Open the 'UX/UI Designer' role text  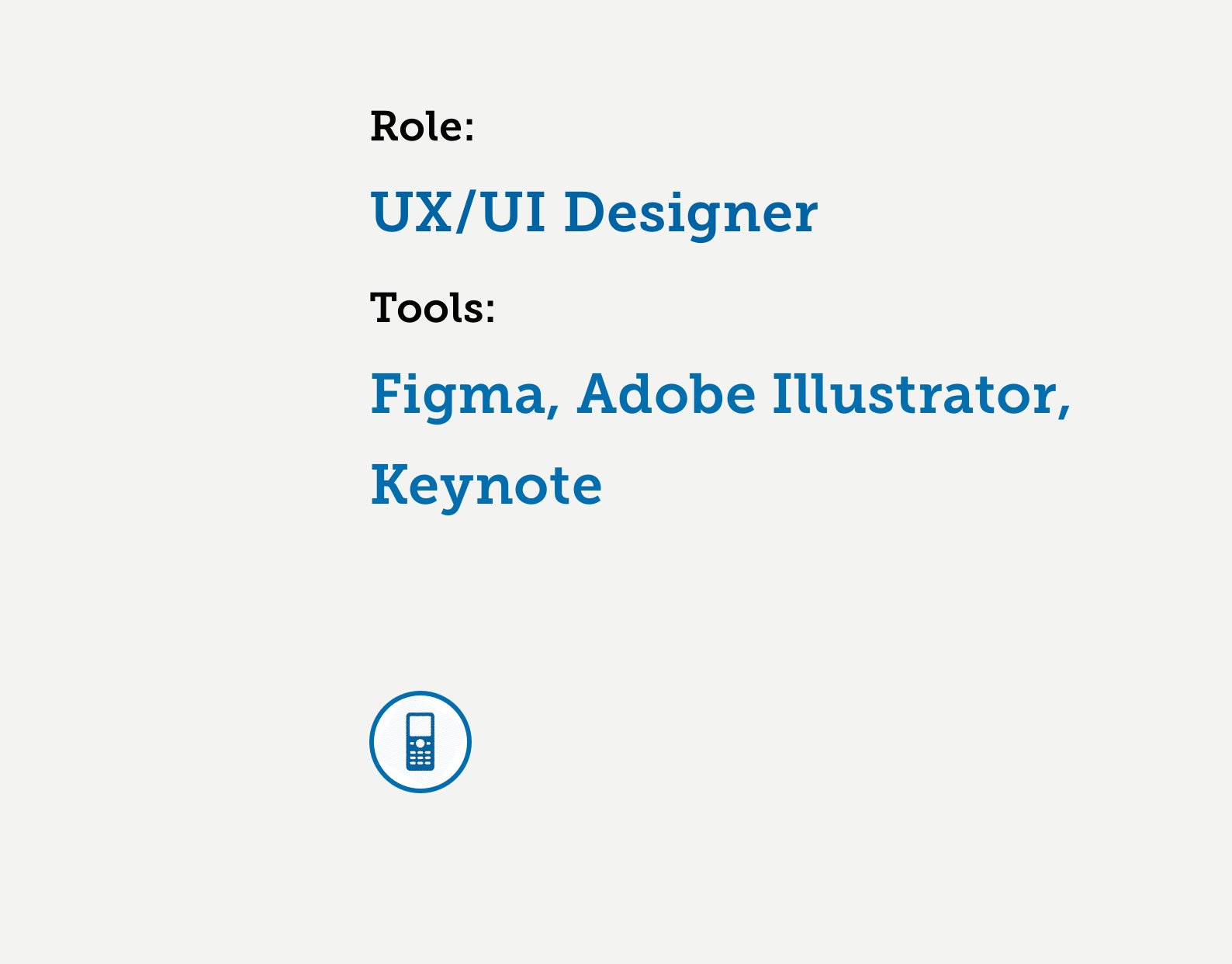tap(594, 212)
